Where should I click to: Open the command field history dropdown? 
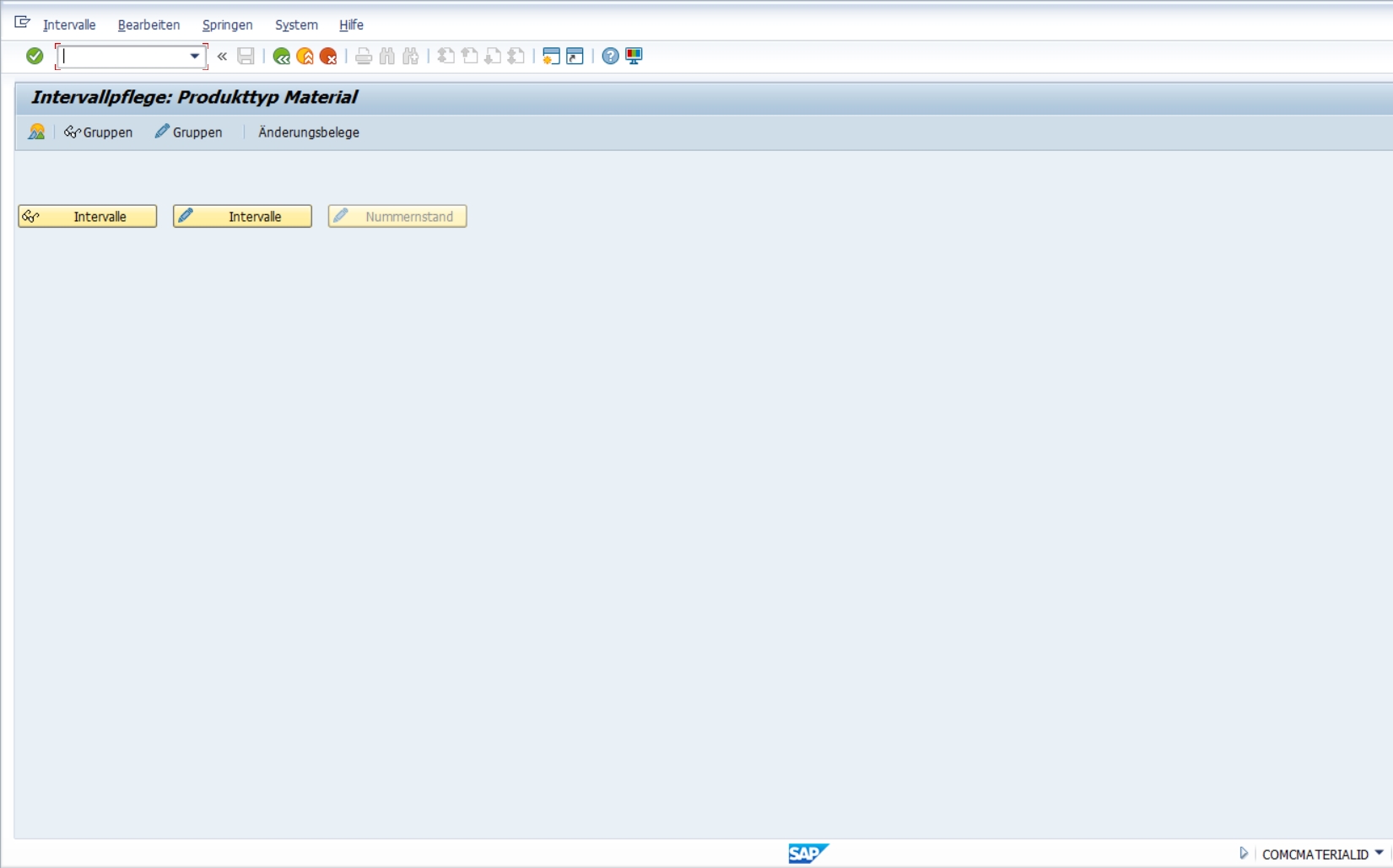point(195,57)
